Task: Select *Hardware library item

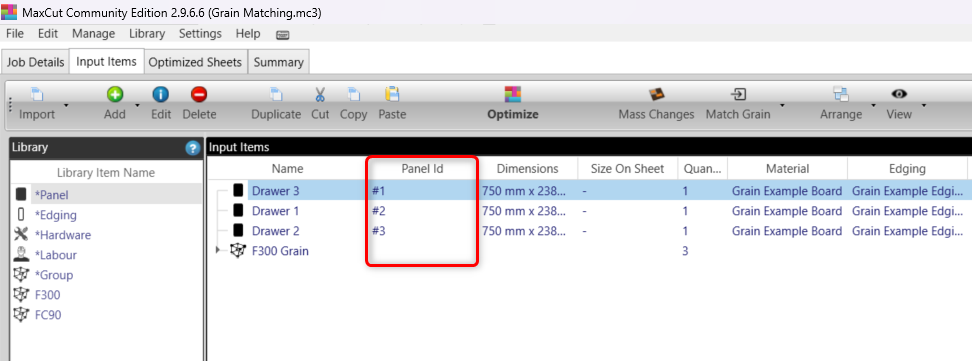Action: click(107, 234)
